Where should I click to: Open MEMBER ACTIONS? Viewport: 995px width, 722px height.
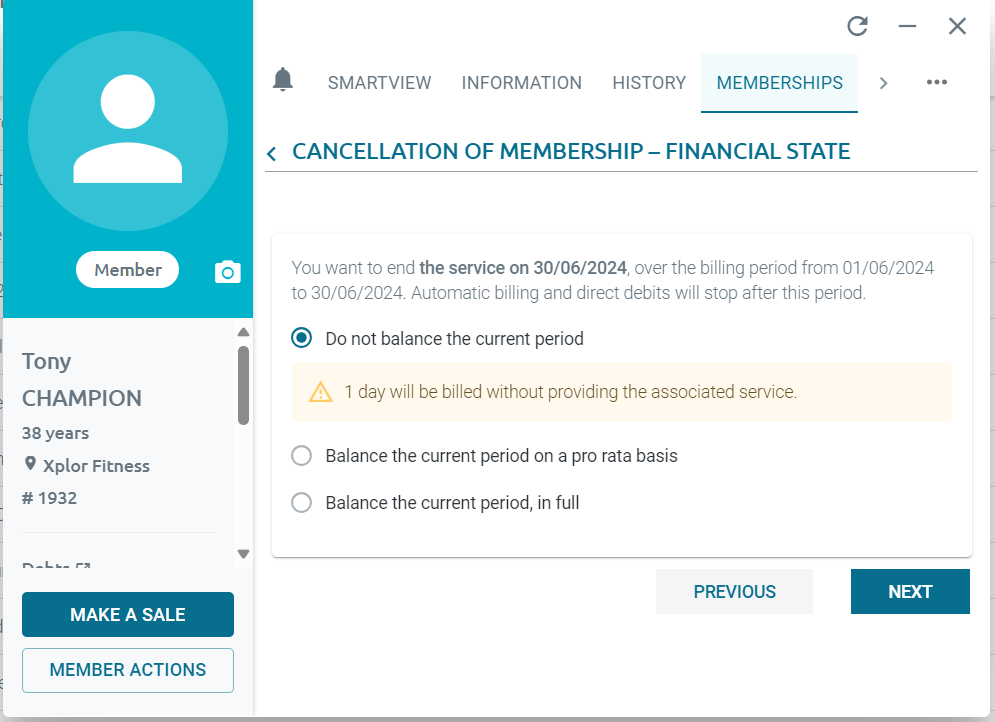pos(127,670)
